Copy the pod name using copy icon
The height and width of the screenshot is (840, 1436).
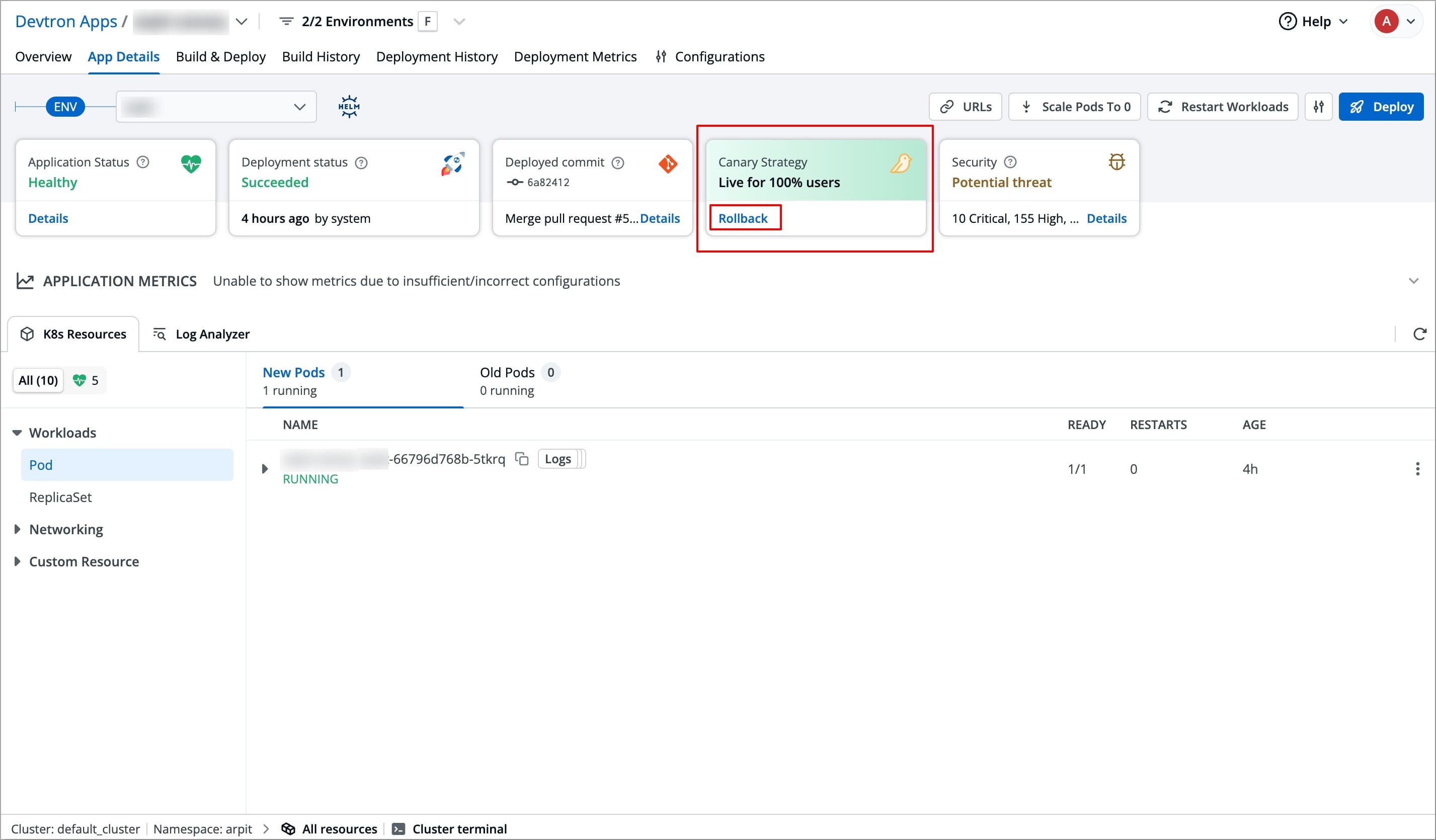[x=522, y=458]
